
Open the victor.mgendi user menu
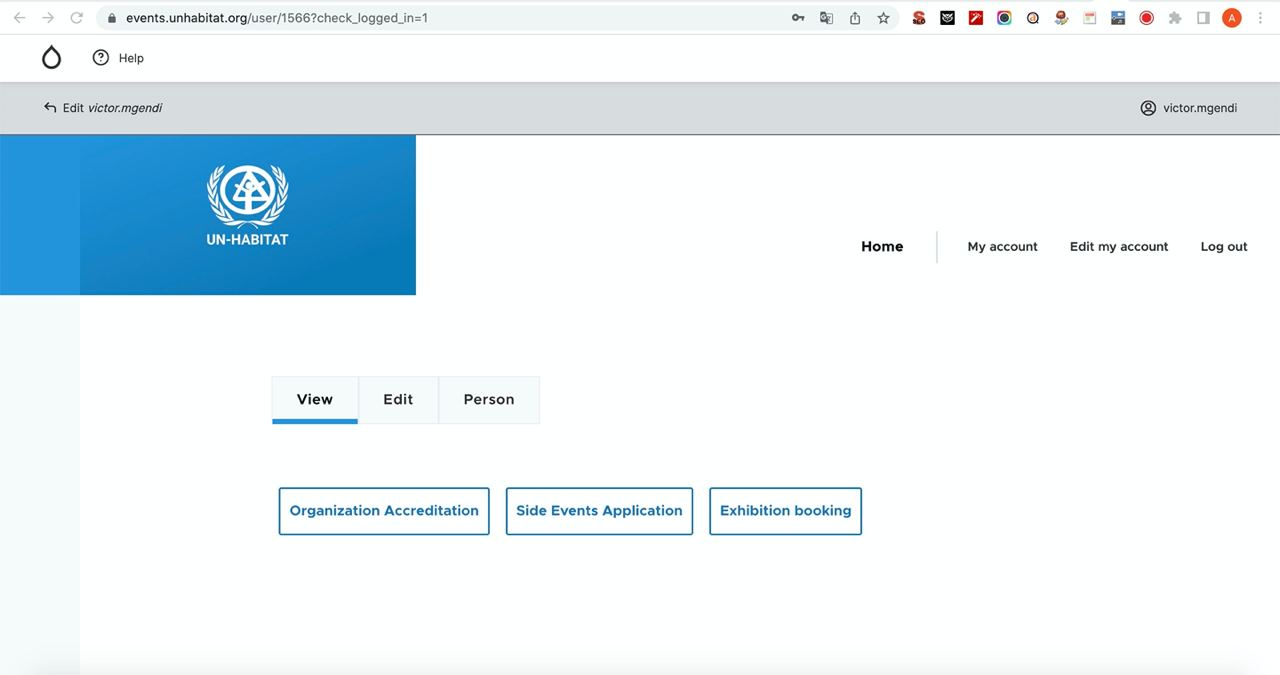[1189, 108]
